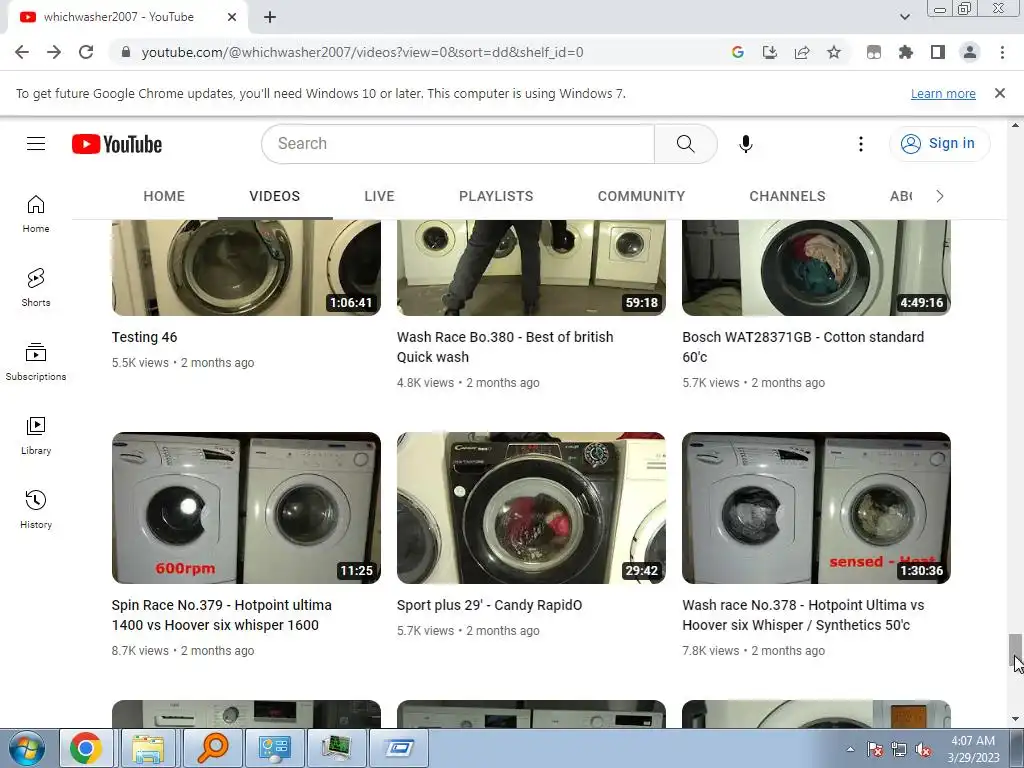The height and width of the screenshot is (768, 1024).
Task: Open the tab search dropdown arrow
Action: (x=904, y=17)
